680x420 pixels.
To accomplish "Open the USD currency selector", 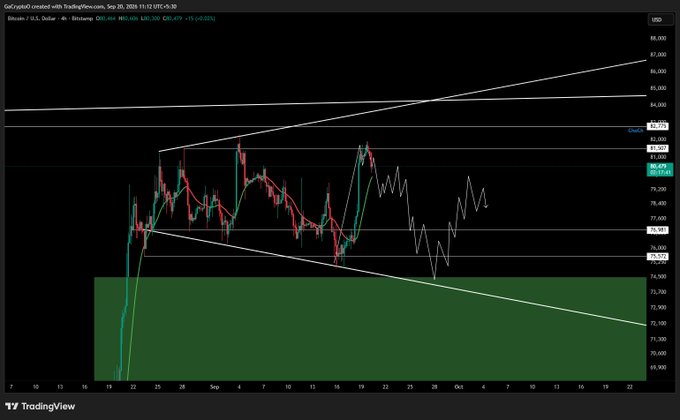I will [661, 20].
